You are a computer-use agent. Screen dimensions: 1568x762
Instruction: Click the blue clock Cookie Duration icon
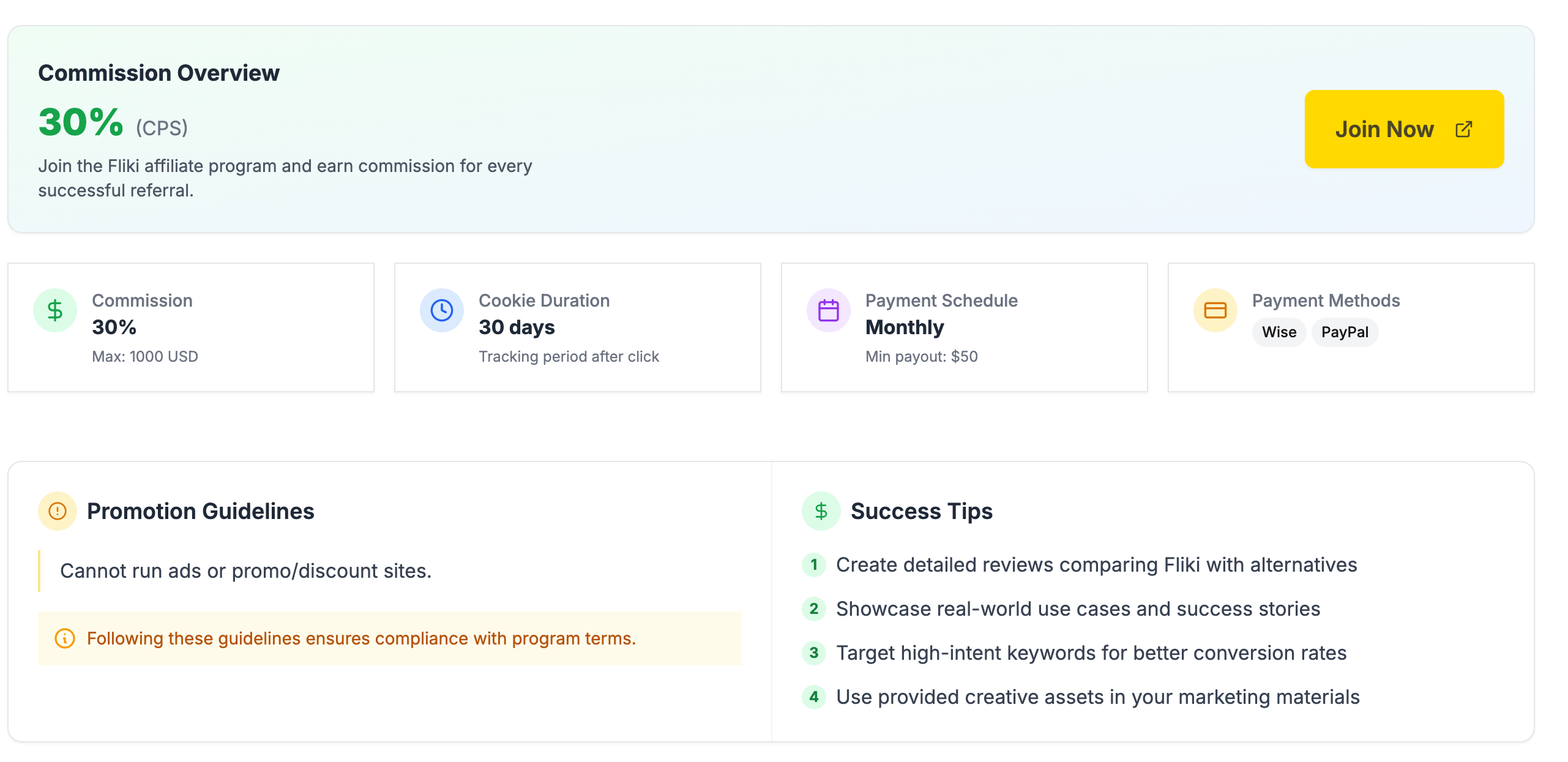441,310
